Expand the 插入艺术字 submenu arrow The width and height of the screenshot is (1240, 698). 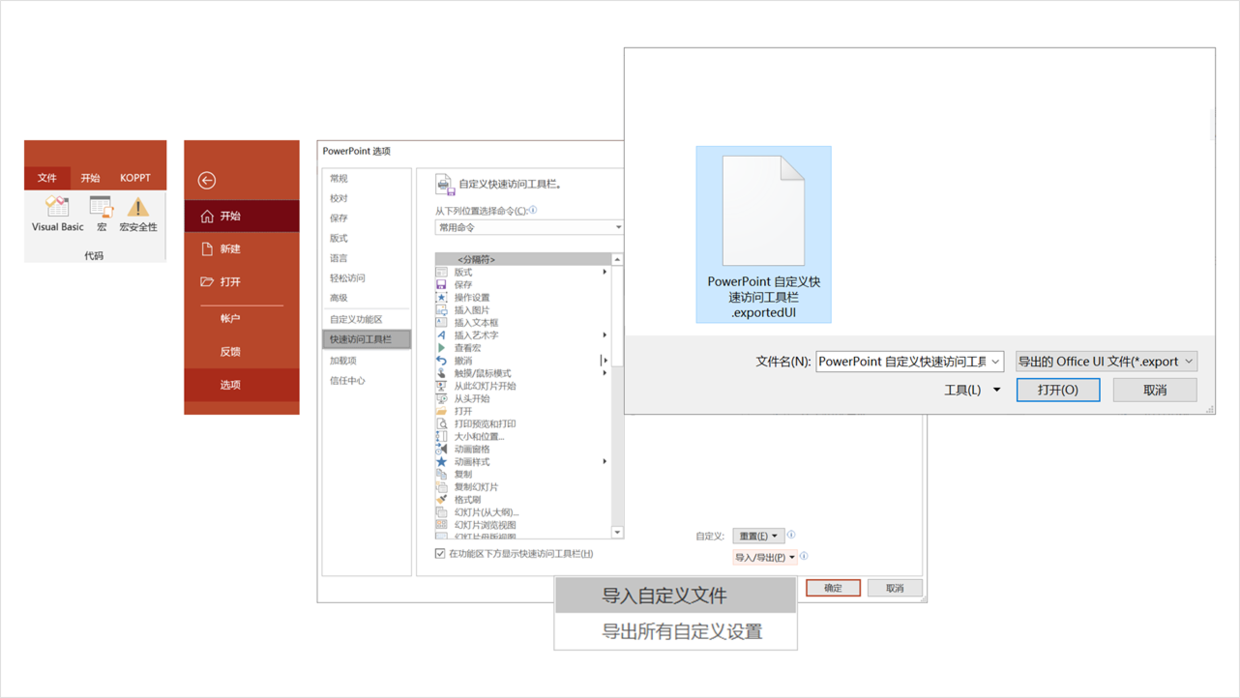[x=605, y=335]
